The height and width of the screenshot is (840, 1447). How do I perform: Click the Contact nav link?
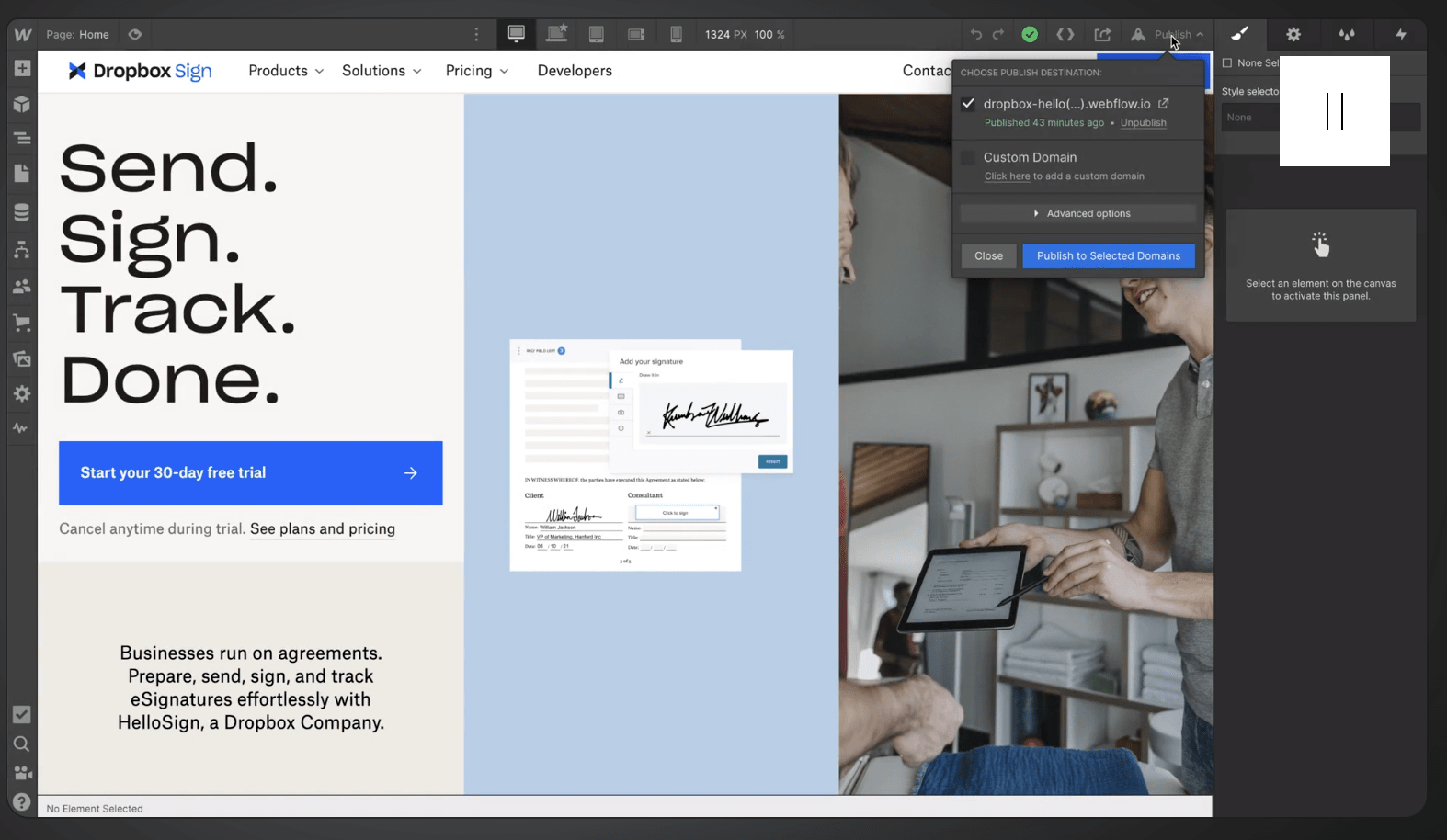927,71
